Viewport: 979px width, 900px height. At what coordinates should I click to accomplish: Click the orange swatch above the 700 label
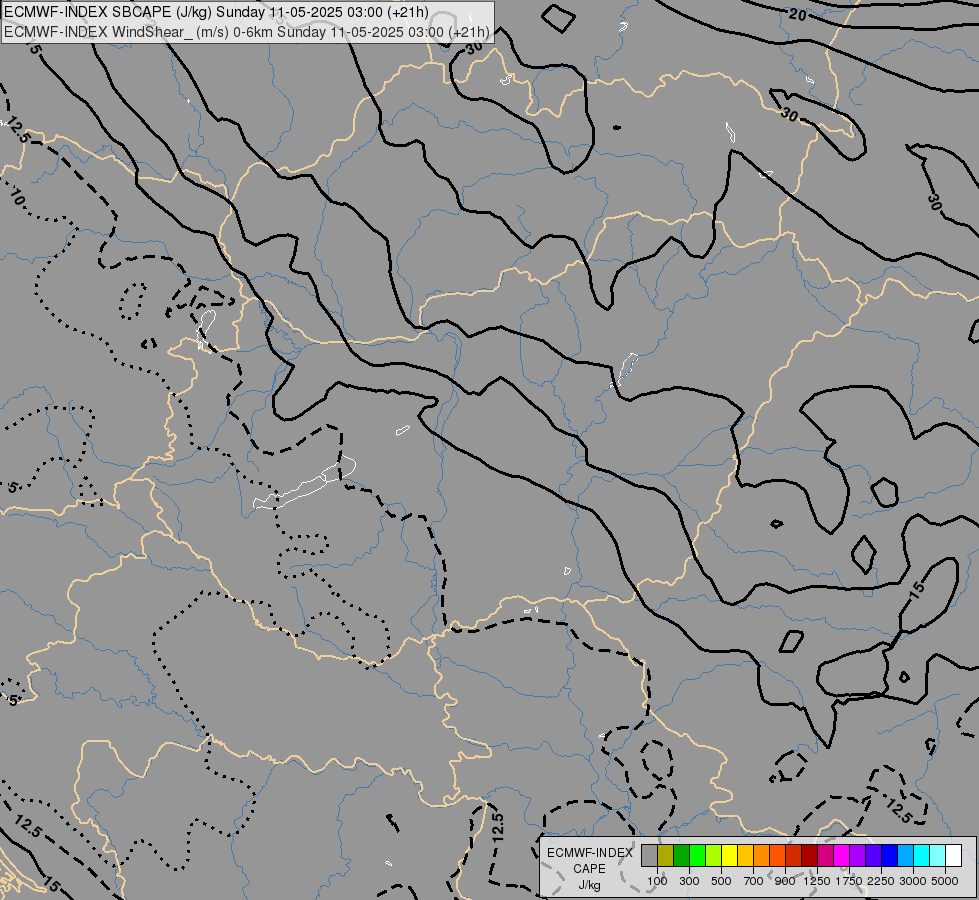762,856
